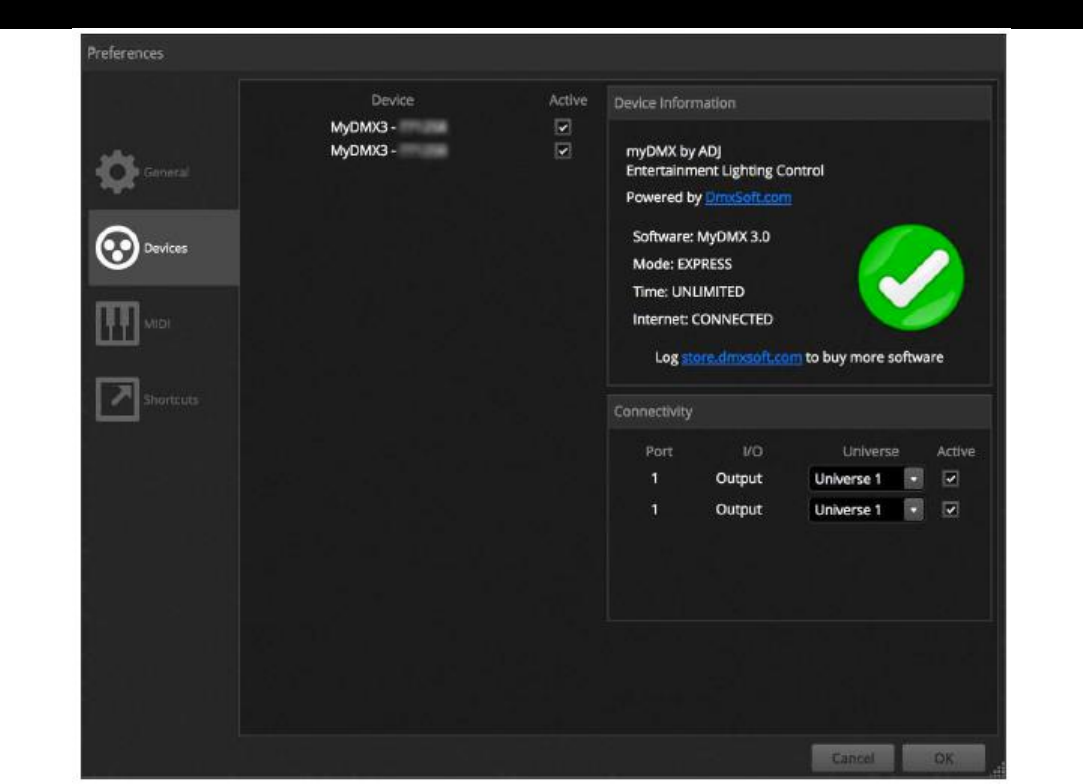The height and width of the screenshot is (784, 1083).
Task: Open second Universe 1 dropdown
Action: tap(866, 510)
